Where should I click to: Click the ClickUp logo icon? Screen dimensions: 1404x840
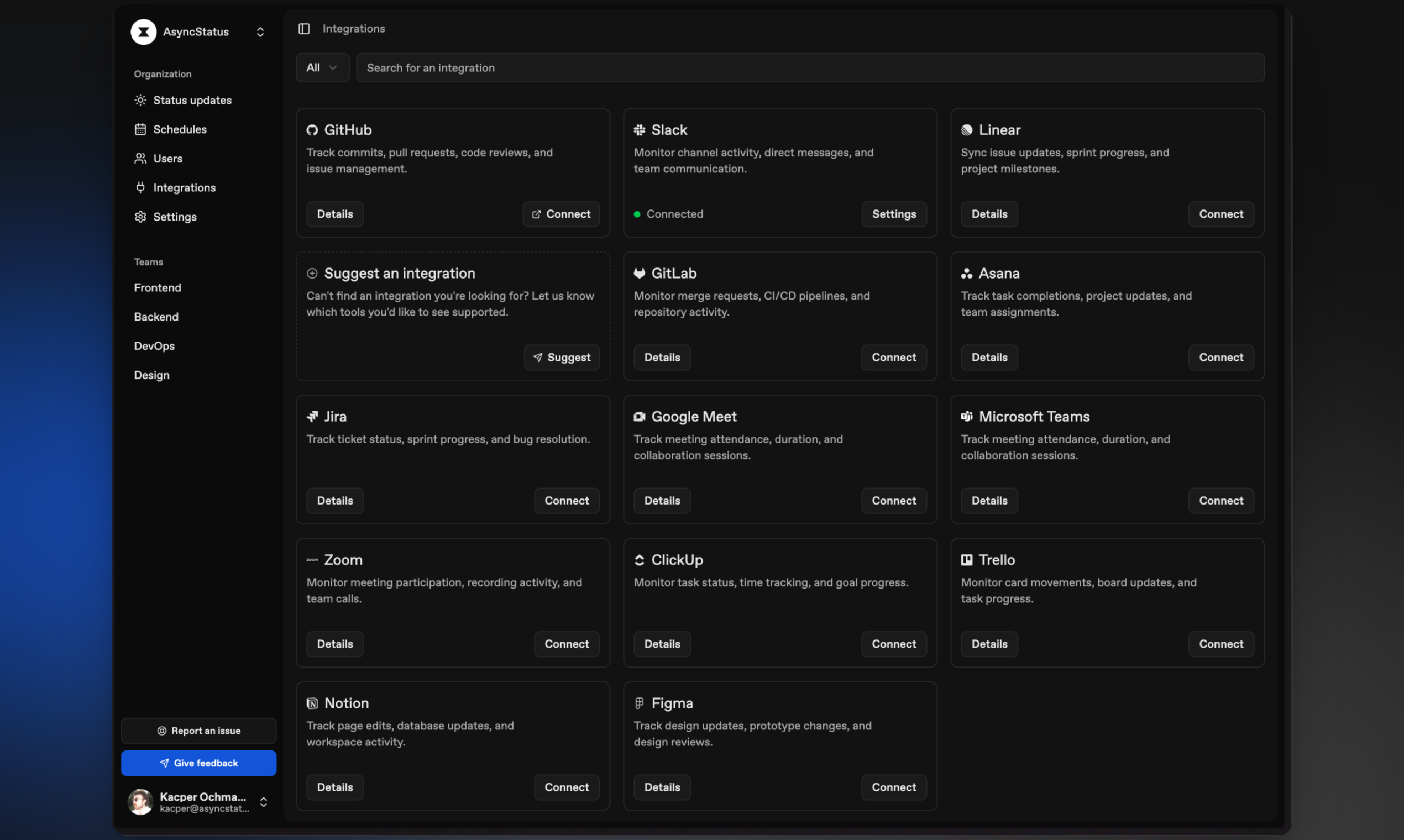click(639, 560)
